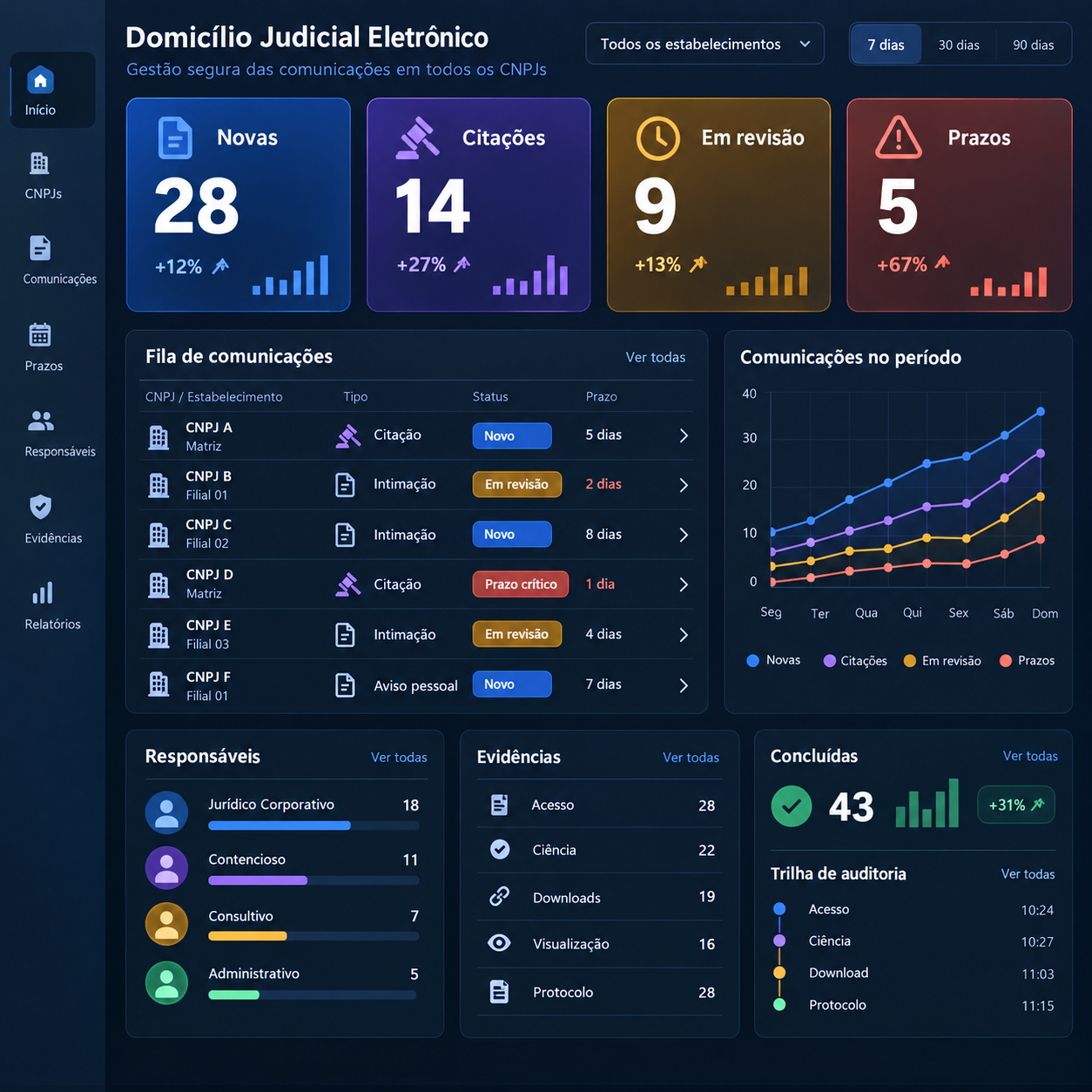1092x1092 pixels.
Task: Click Ver todas in Trilha de auditoria
Action: [x=1028, y=874]
